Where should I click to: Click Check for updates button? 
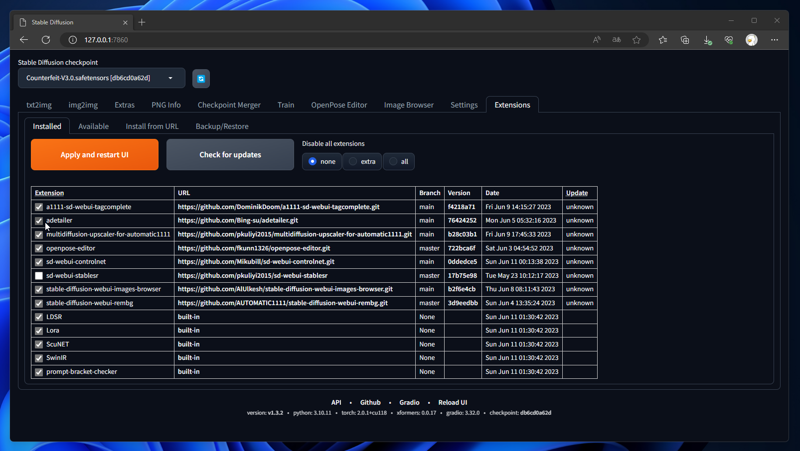pos(230,155)
